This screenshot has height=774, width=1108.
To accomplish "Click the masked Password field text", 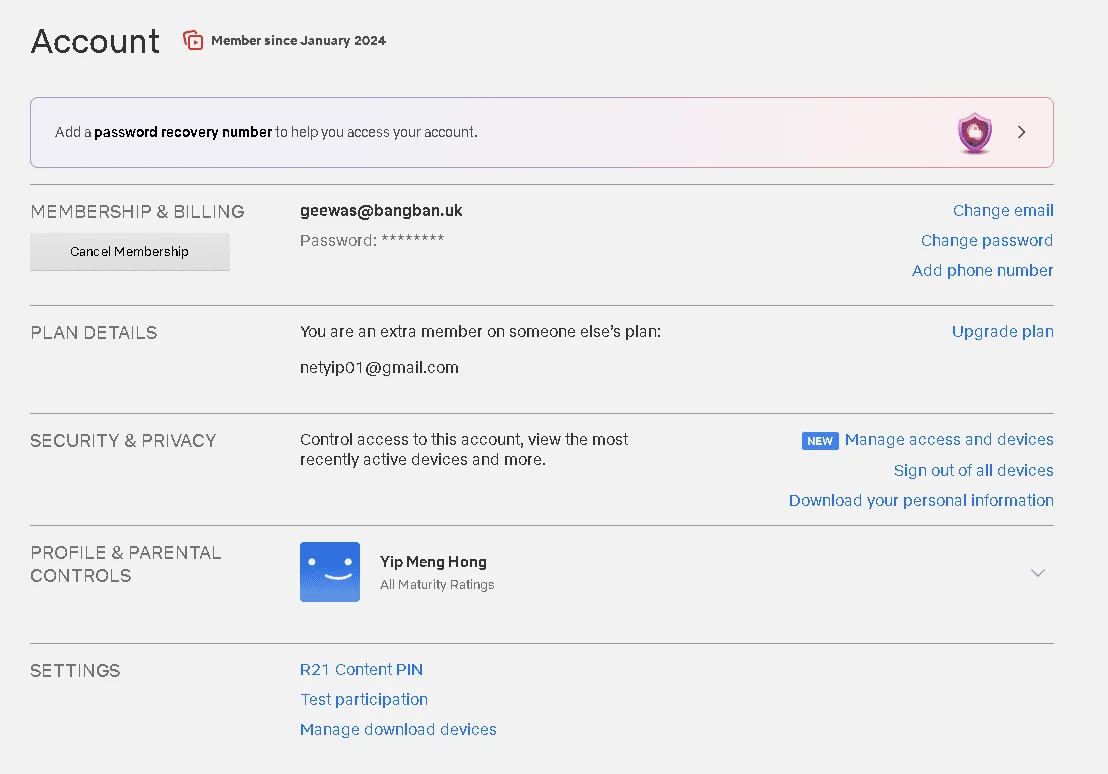I will (x=372, y=240).
